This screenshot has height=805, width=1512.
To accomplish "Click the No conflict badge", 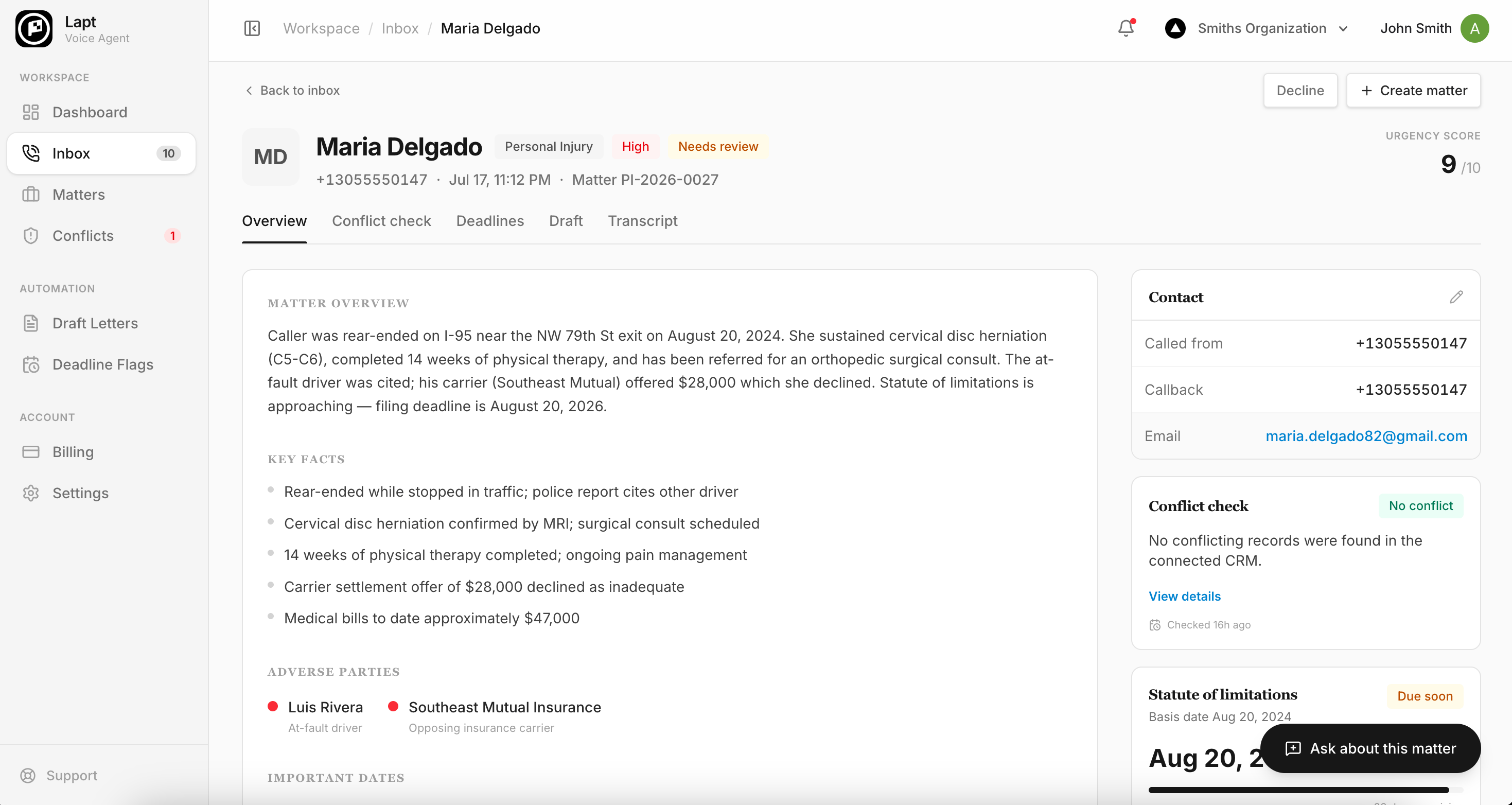I will (x=1420, y=505).
